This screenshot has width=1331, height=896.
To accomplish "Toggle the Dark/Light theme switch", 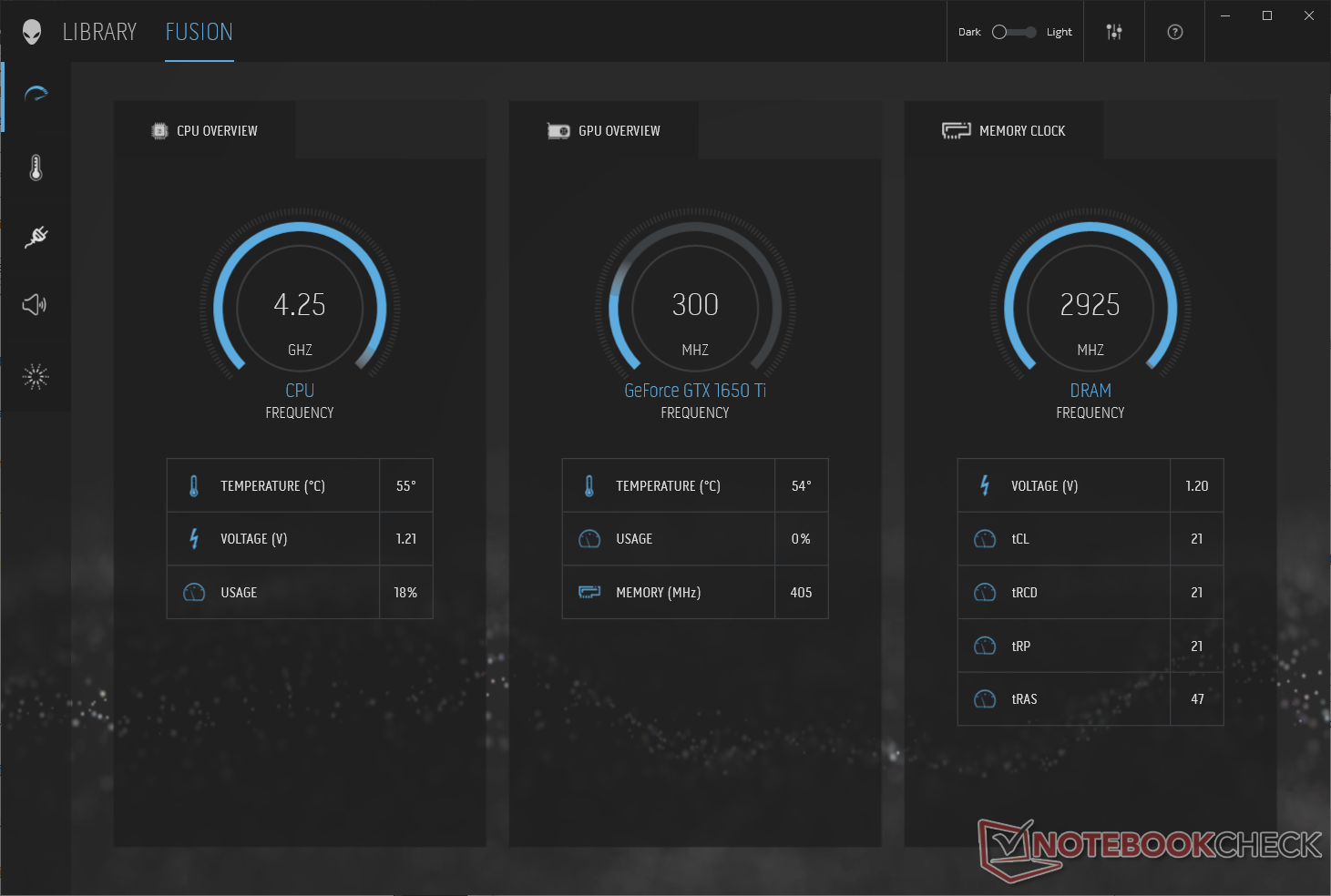I will pyautogui.click(x=1014, y=32).
